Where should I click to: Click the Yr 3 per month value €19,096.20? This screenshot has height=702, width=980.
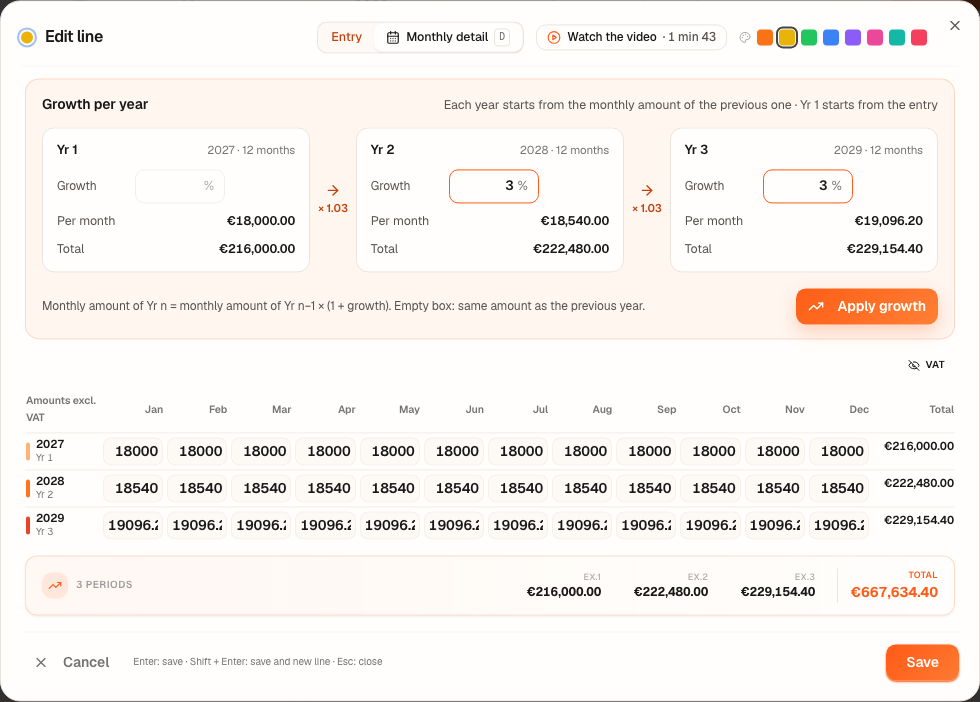(888, 221)
